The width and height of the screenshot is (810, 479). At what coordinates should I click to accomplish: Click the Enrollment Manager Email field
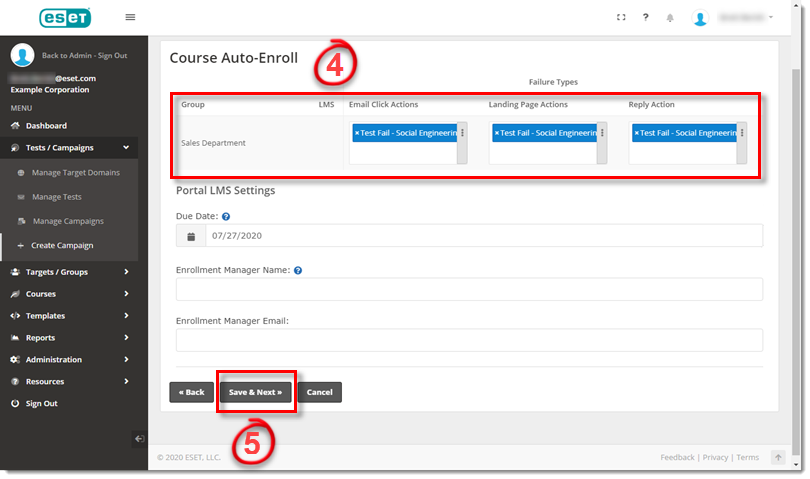[468, 340]
